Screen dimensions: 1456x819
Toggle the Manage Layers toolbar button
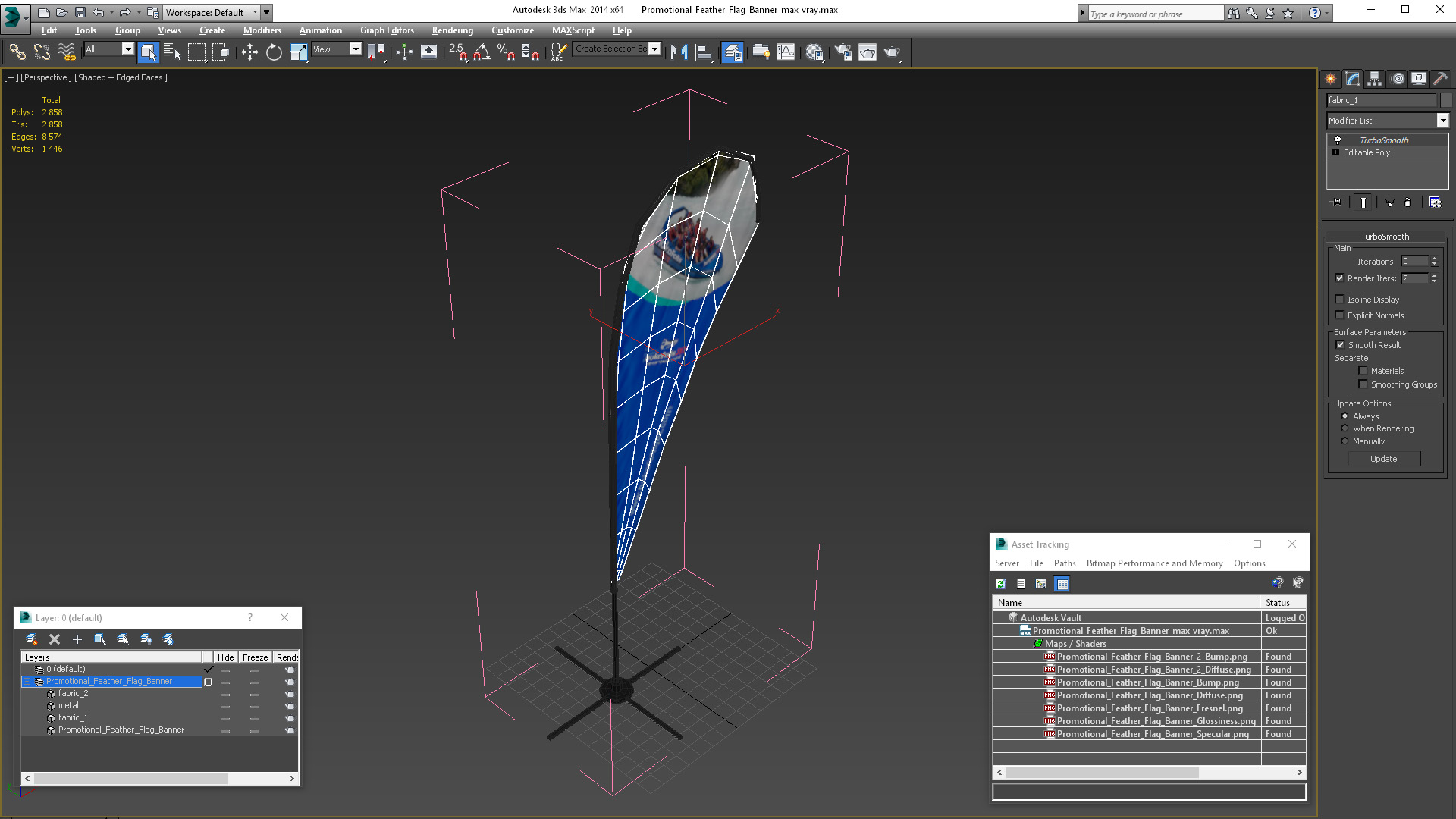coord(732,52)
